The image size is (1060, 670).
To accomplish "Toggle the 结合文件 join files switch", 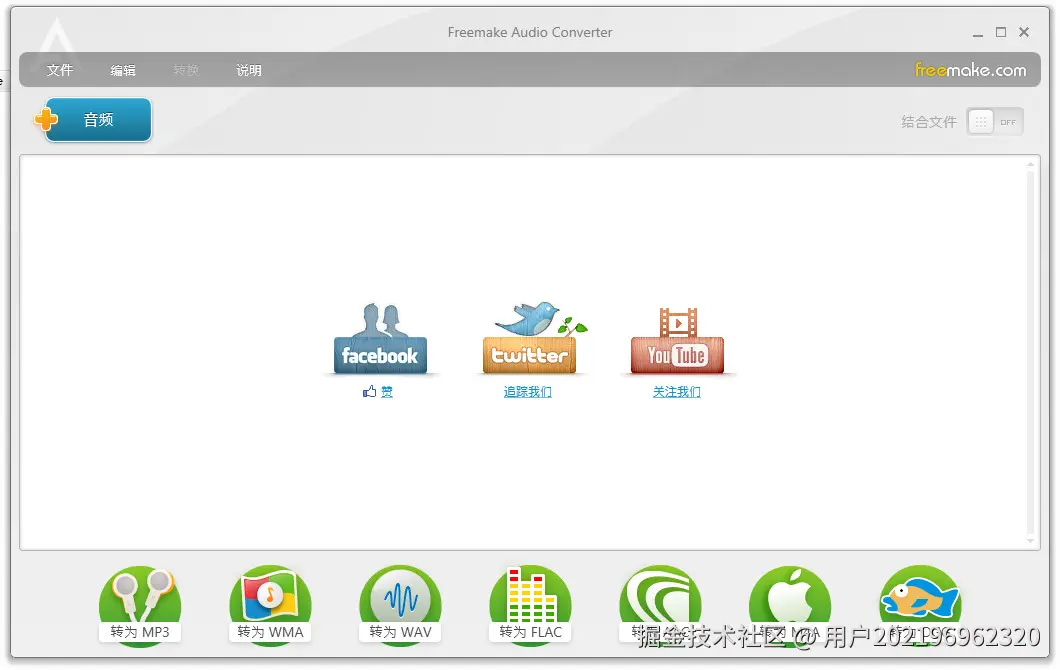I will (x=995, y=122).
